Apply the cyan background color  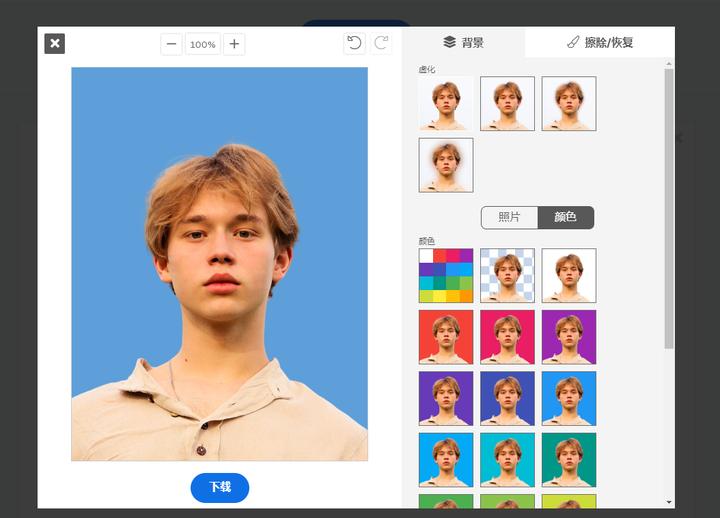[507, 460]
